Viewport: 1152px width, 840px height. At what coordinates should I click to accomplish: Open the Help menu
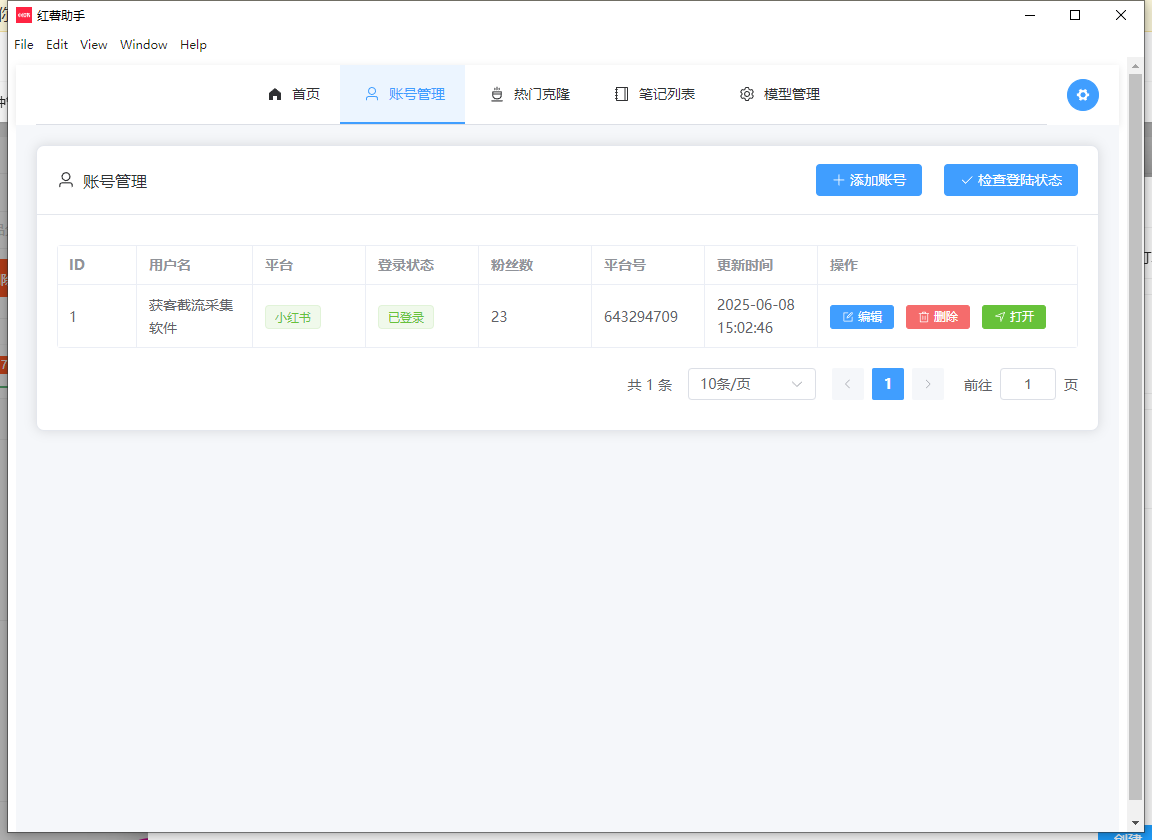click(193, 45)
